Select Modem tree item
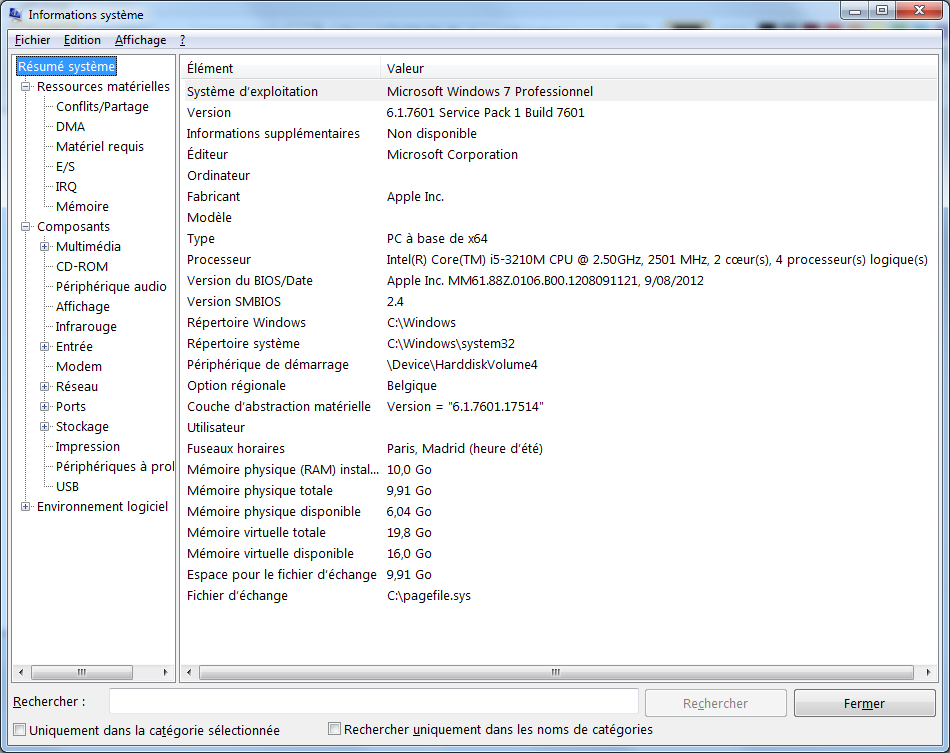 (x=79, y=367)
